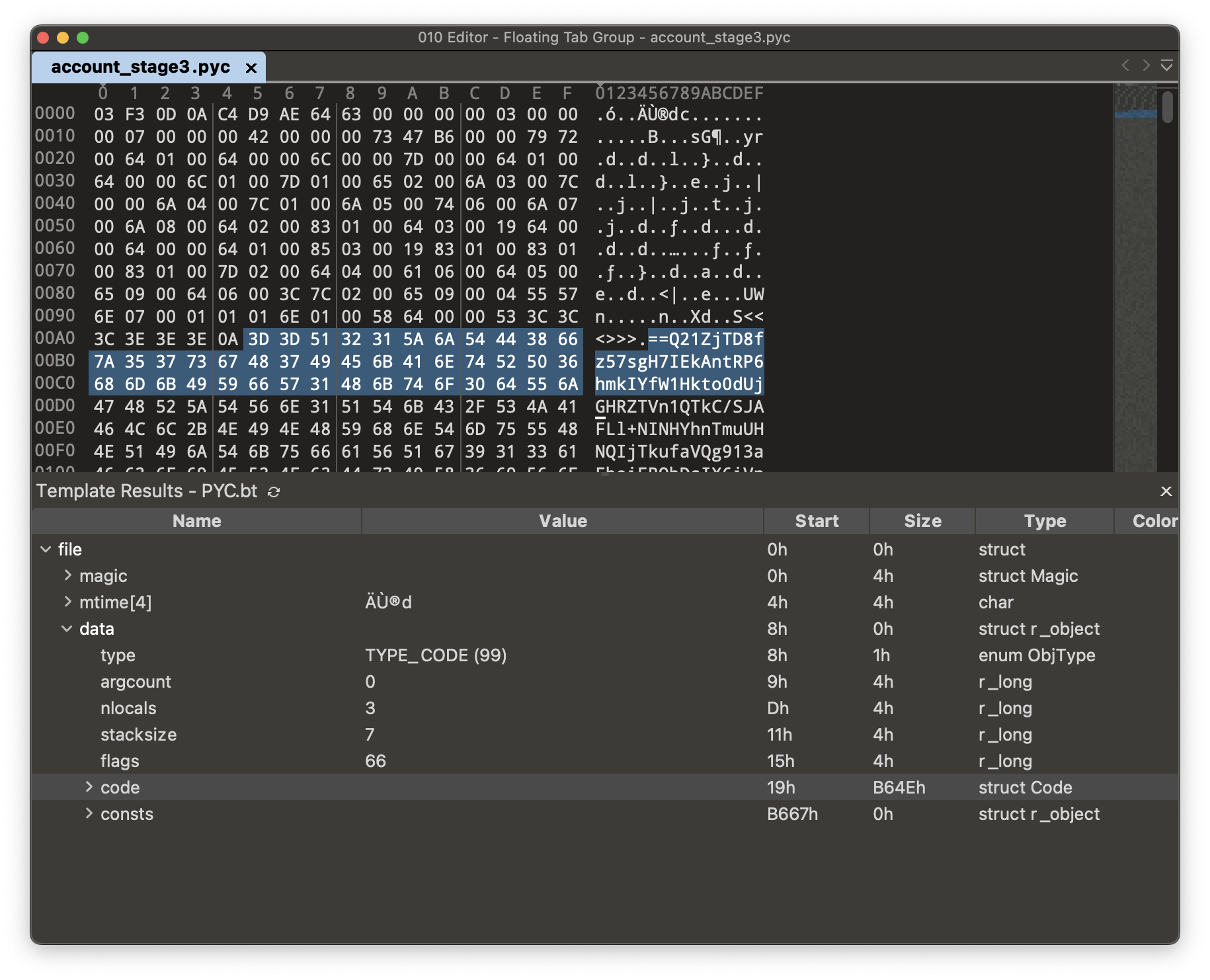The image size is (1210, 980).
Task: Go to next tab arrow
Action: pos(1146,65)
